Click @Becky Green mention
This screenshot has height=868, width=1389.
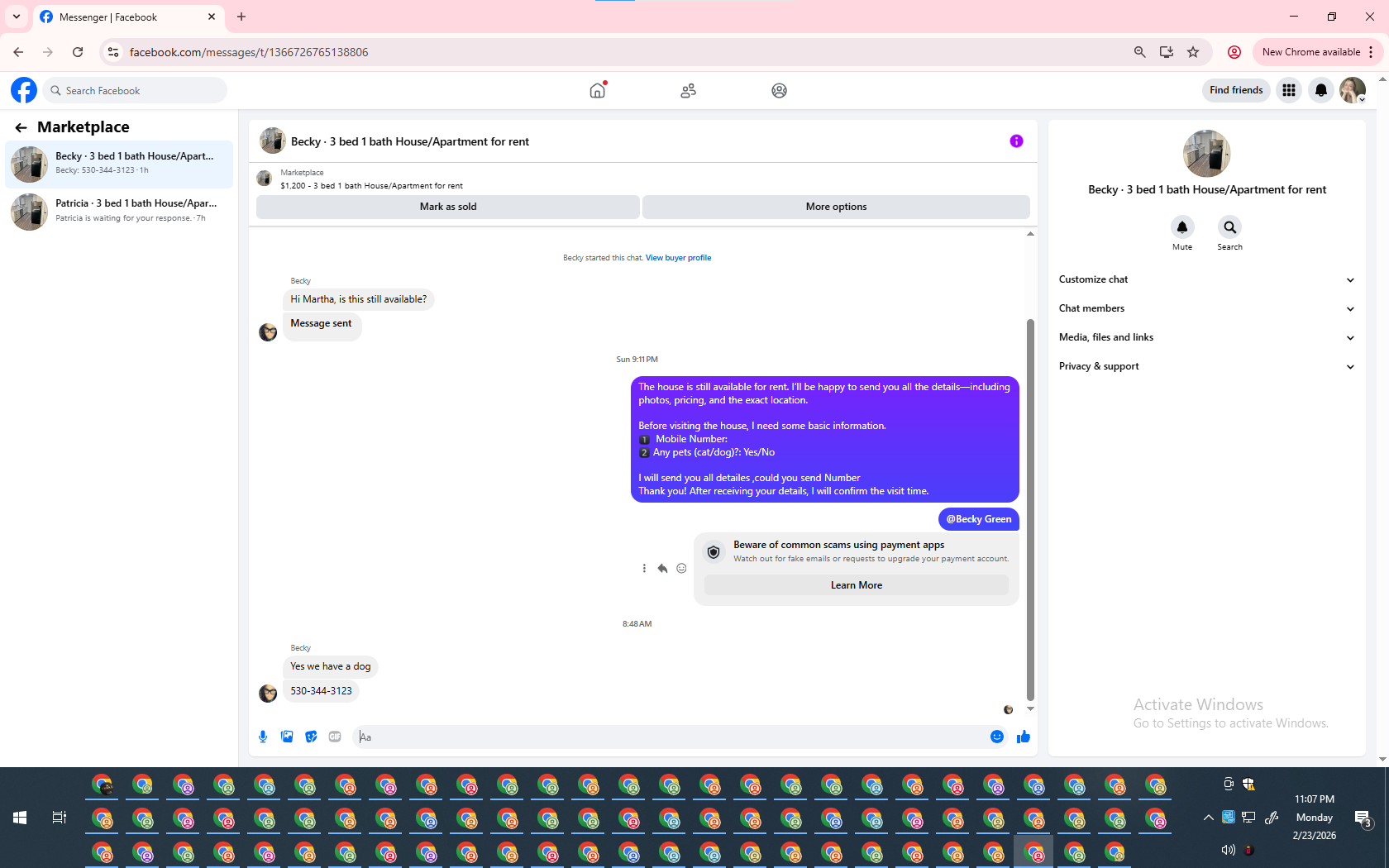click(x=979, y=519)
